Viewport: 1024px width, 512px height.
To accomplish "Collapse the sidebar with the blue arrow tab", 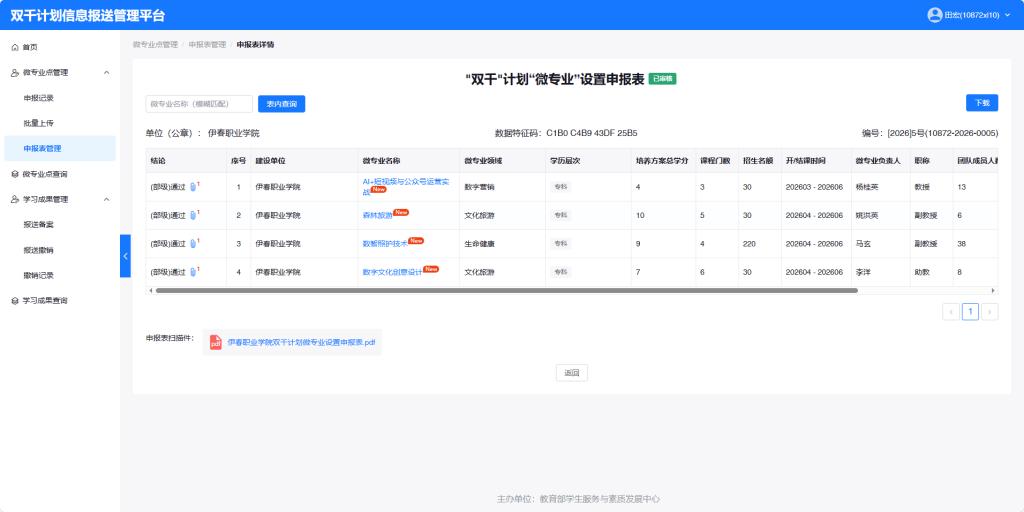I will 125,256.
